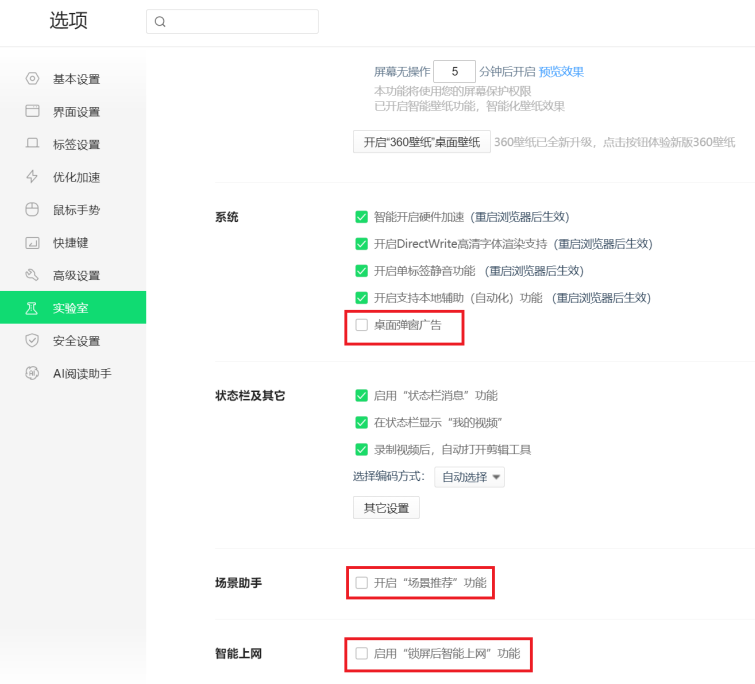The height and width of the screenshot is (684, 755).
Task: Click the 状态栏及其它 section heading
Action: [250, 396]
